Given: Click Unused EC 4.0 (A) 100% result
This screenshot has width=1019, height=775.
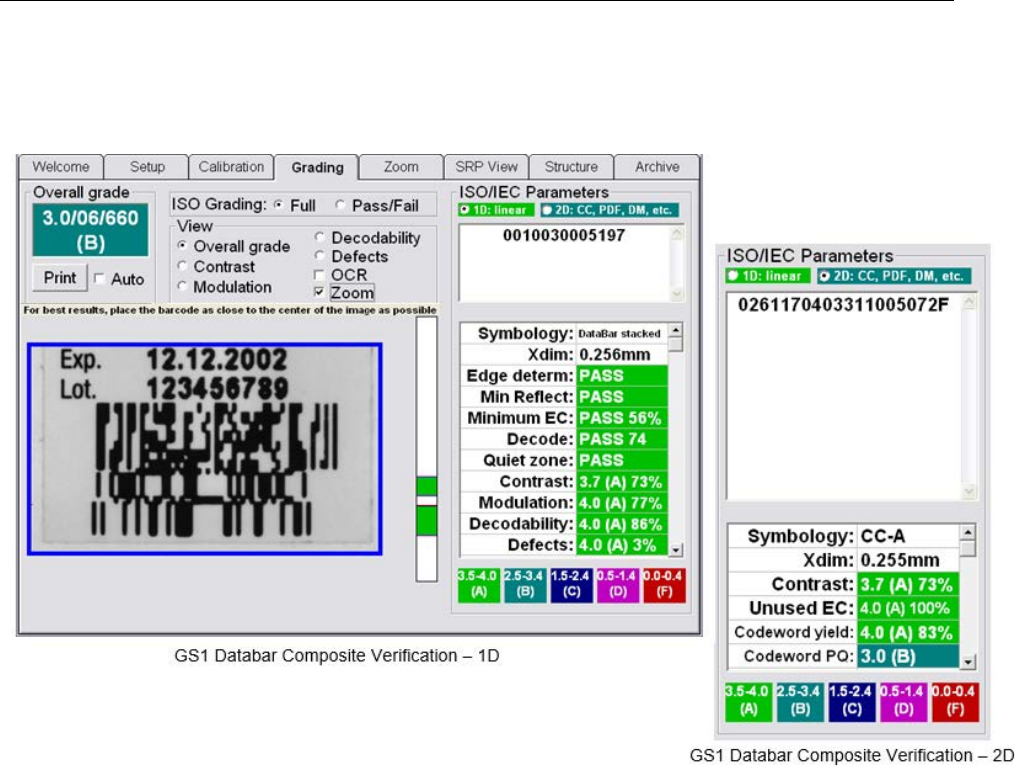Looking at the screenshot, I should (909, 608).
